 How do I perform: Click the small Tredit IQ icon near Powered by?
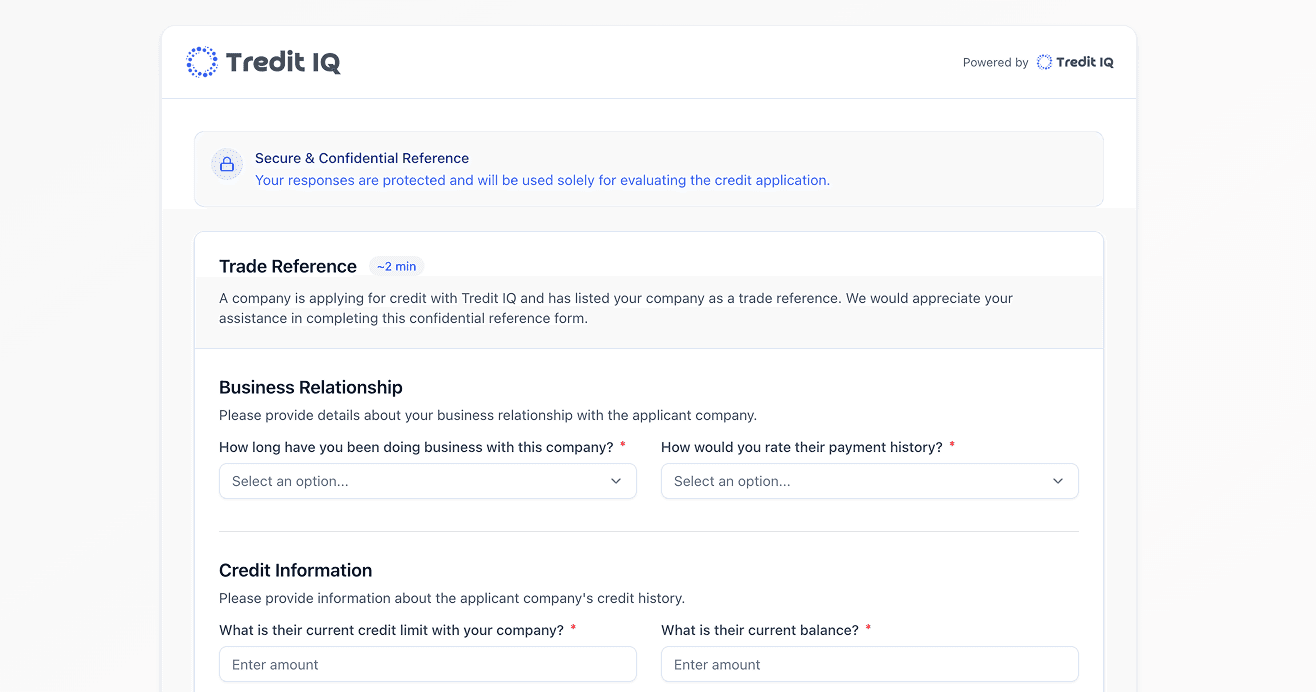click(x=1041, y=61)
